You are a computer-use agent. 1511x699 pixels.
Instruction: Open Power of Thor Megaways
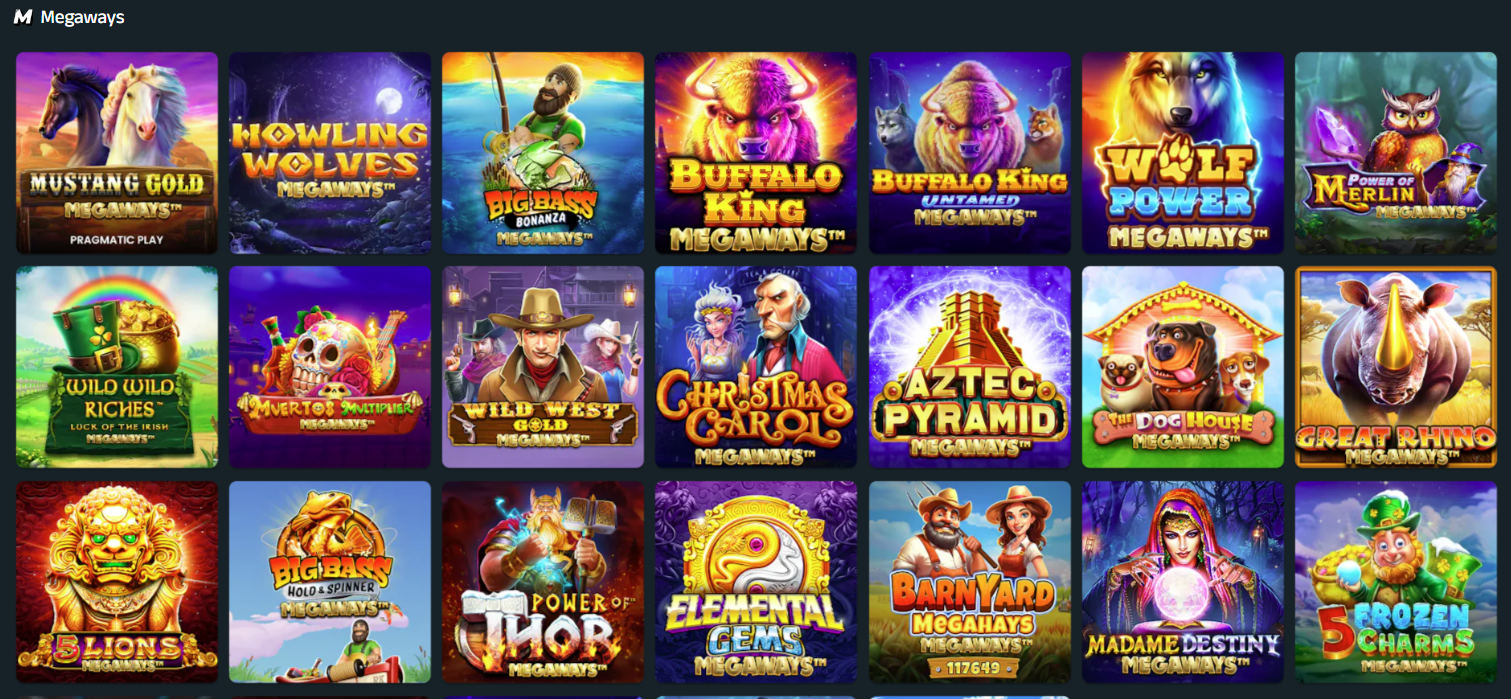pos(543,582)
